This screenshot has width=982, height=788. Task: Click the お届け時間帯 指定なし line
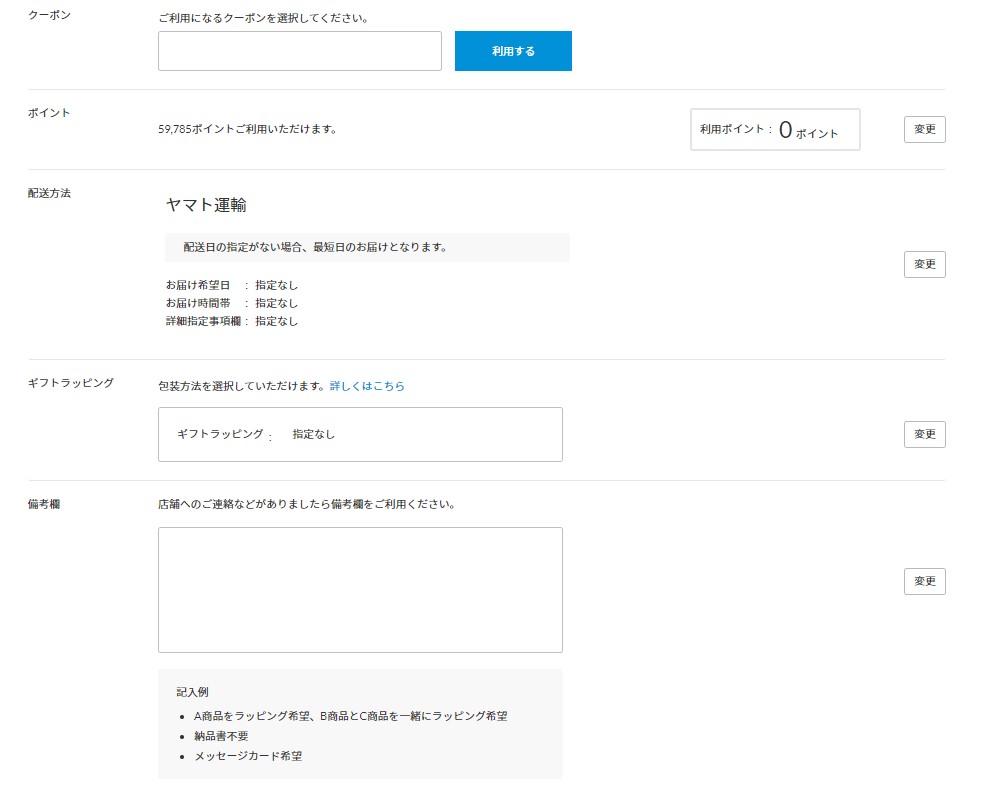(x=232, y=303)
